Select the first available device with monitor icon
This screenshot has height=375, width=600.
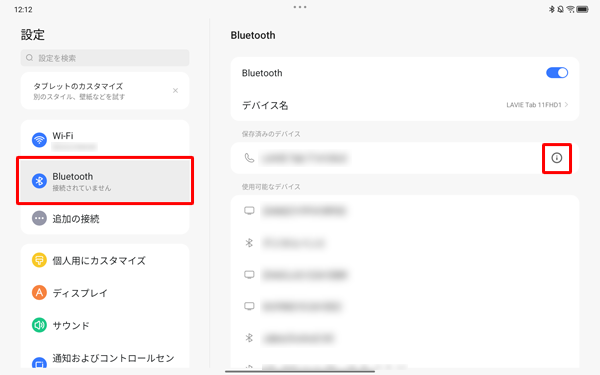(x=405, y=211)
